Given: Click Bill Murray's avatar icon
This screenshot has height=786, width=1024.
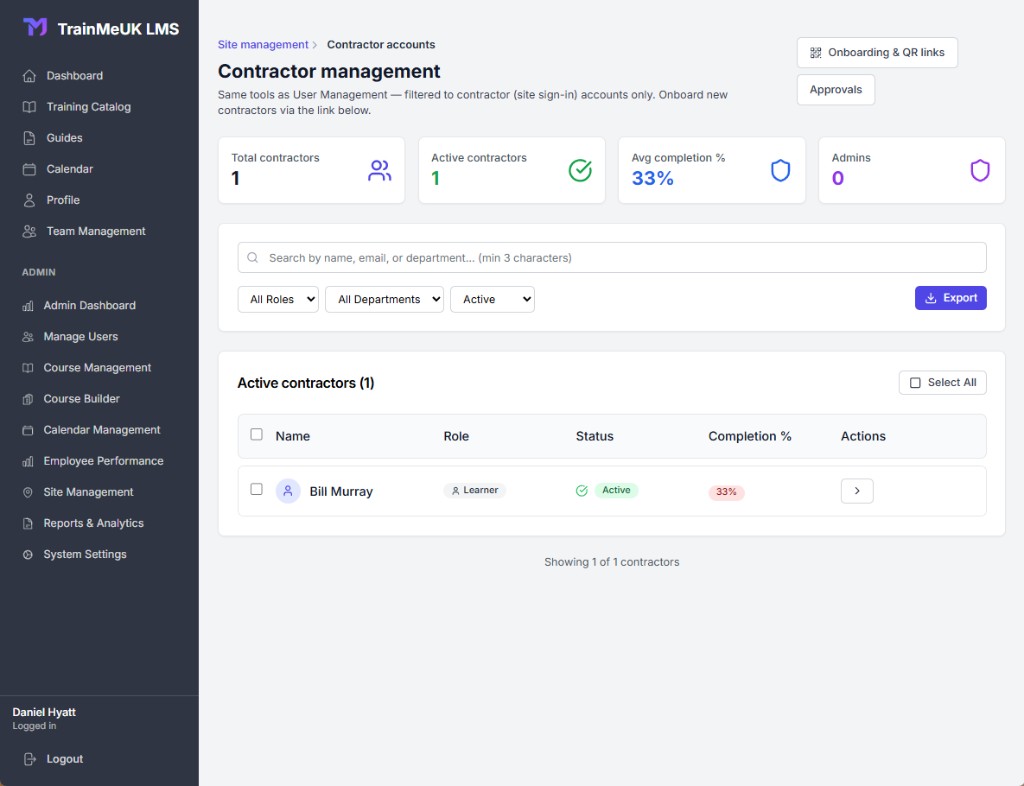Looking at the screenshot, I should [x=288, y=491].
